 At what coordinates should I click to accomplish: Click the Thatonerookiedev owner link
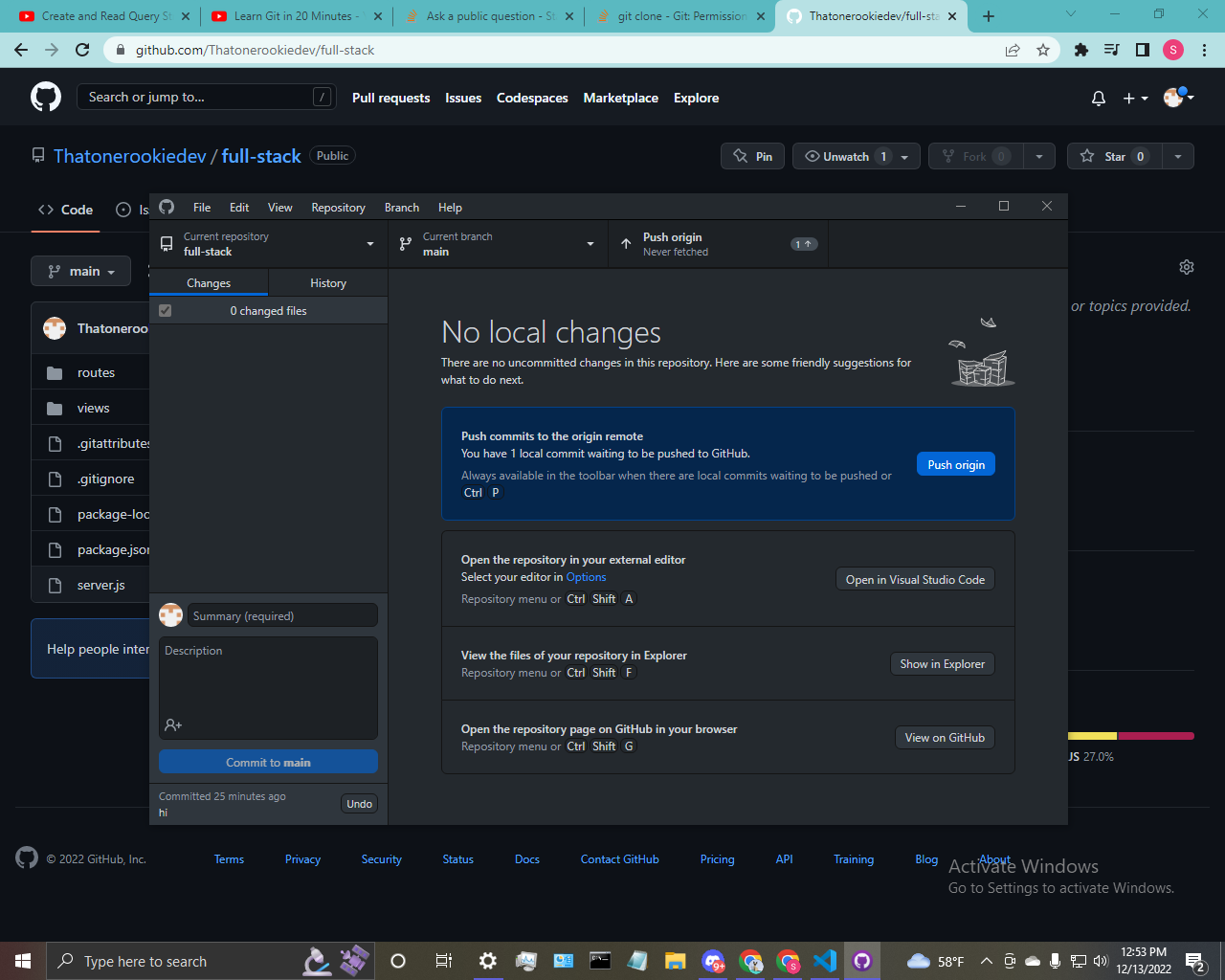130,156
